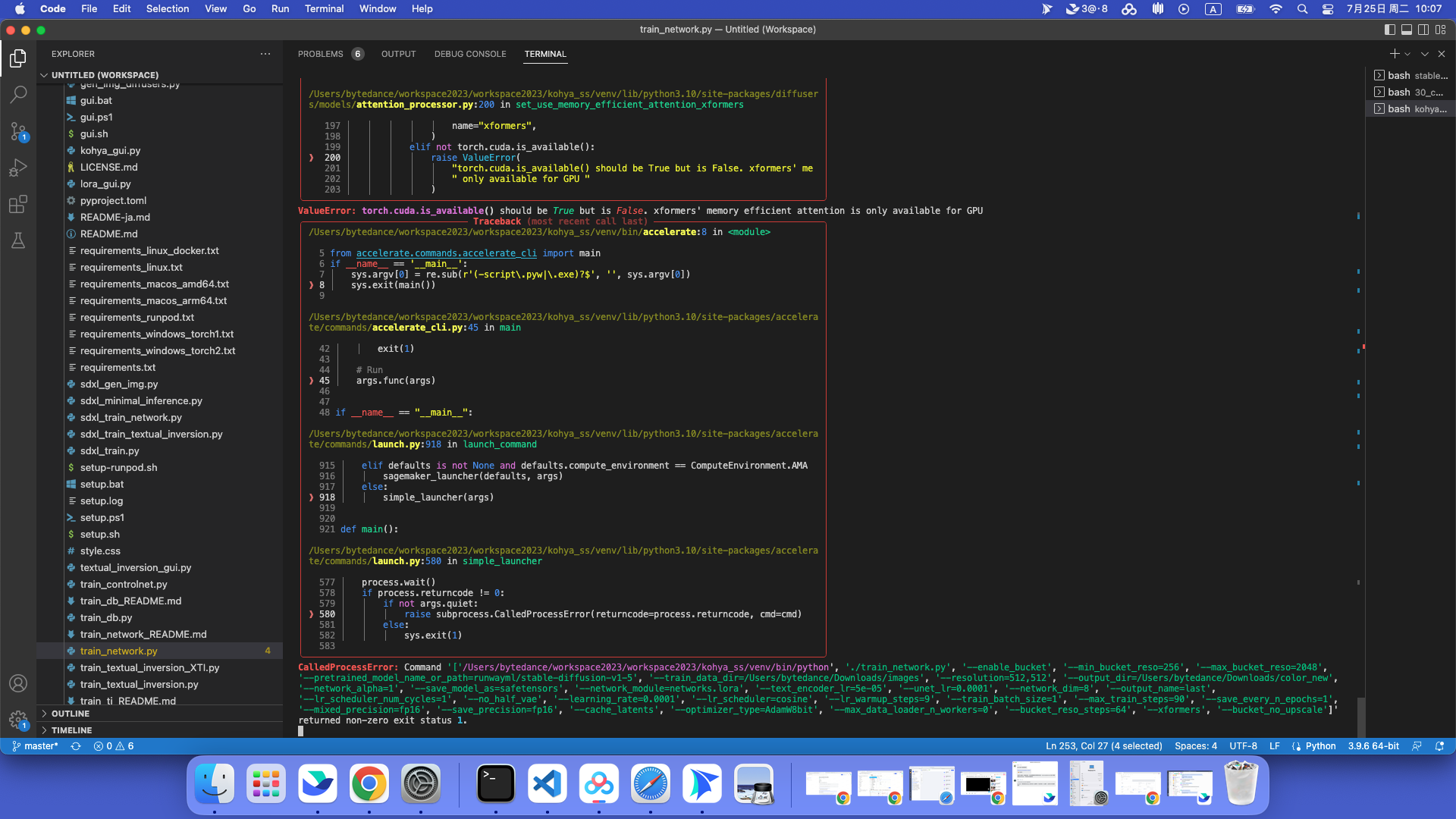Screen dimensions: 1456x819
Task: Click the master* branch indicator
Action: [x=36, y=746]
